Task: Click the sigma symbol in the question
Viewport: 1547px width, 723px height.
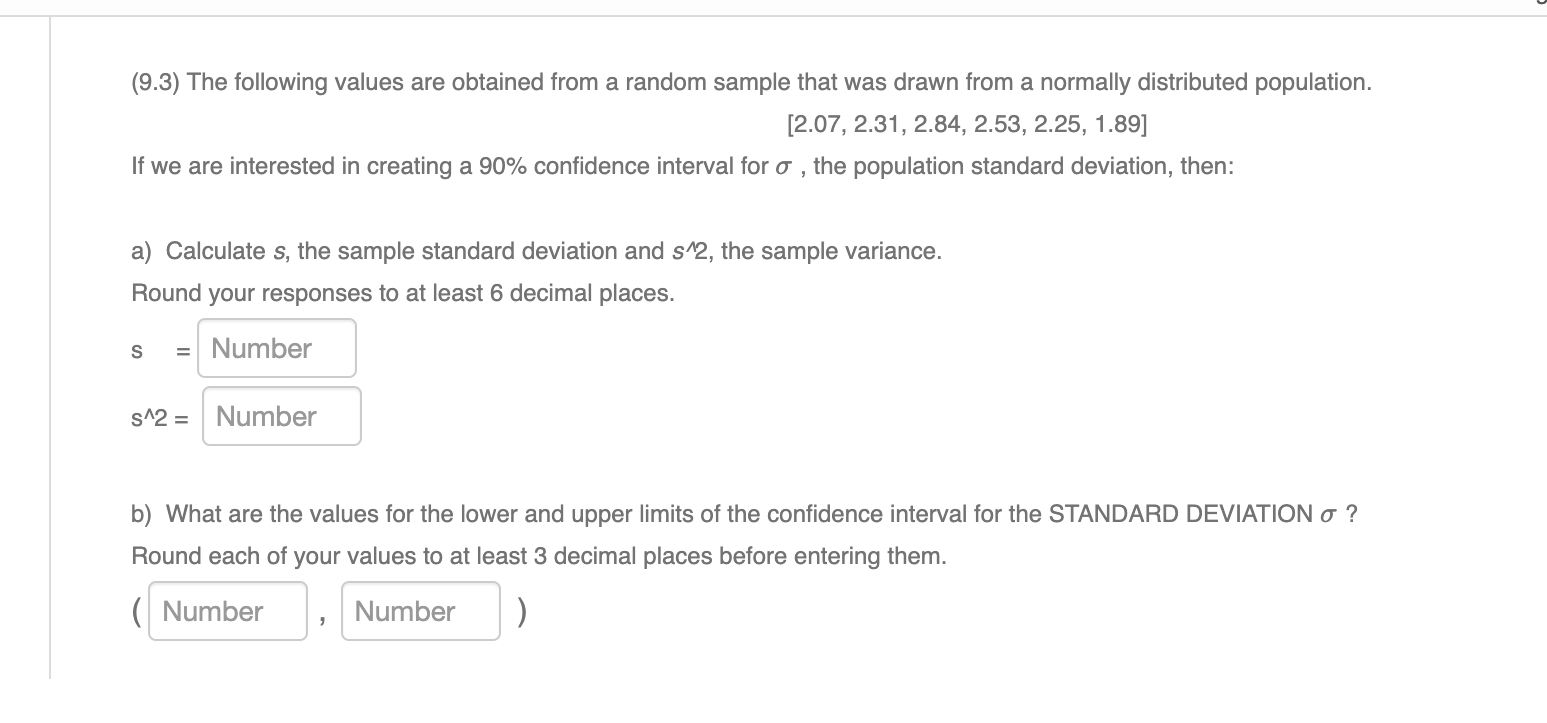Action: pyautogui.click(x=783, y=166)
